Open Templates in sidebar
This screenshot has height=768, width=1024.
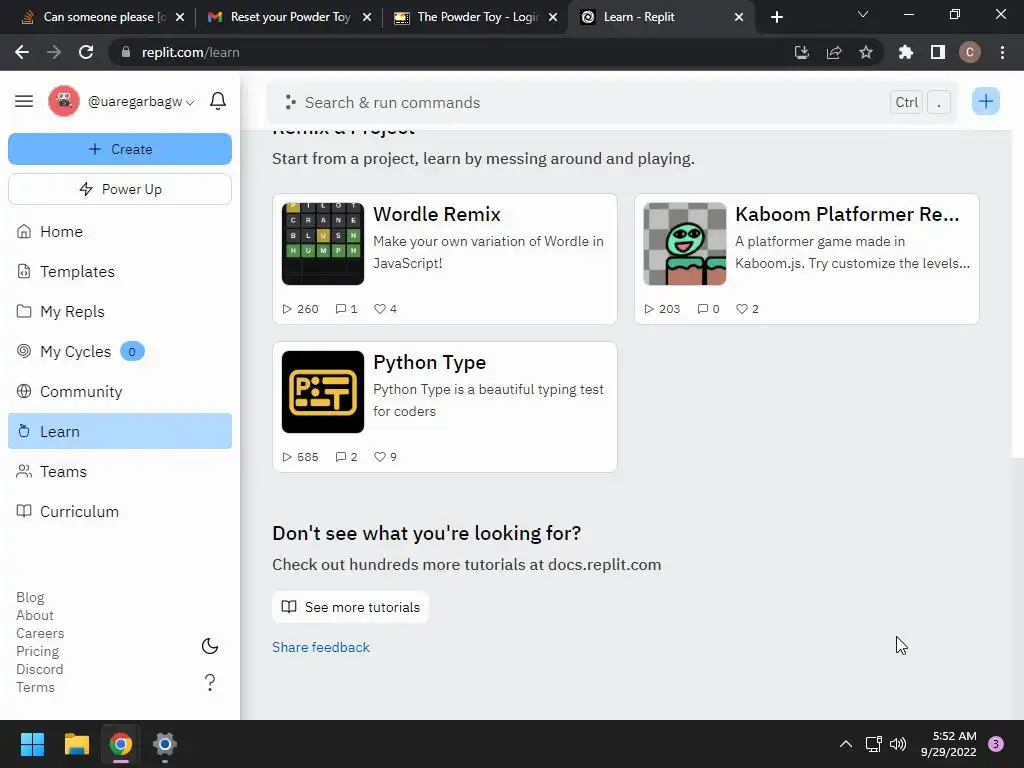pyautogui.click(x=120, y=272)
